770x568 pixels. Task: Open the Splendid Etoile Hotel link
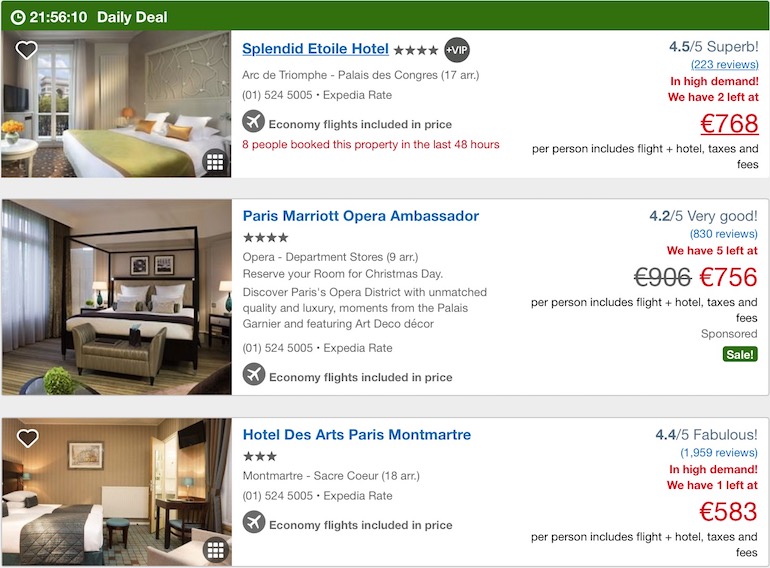(x=315, y=48)
